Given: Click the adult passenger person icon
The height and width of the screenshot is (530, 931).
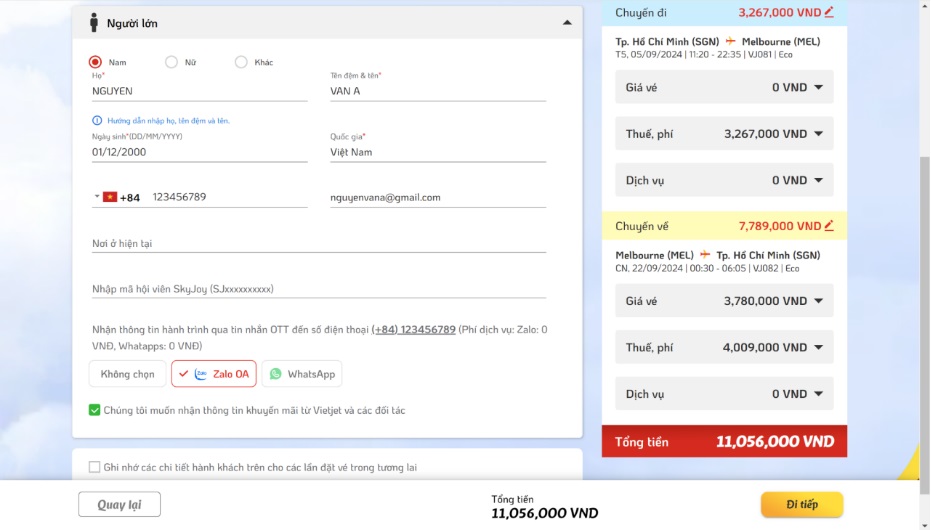Looking at the screenshot, I should (x=94, y=23).
